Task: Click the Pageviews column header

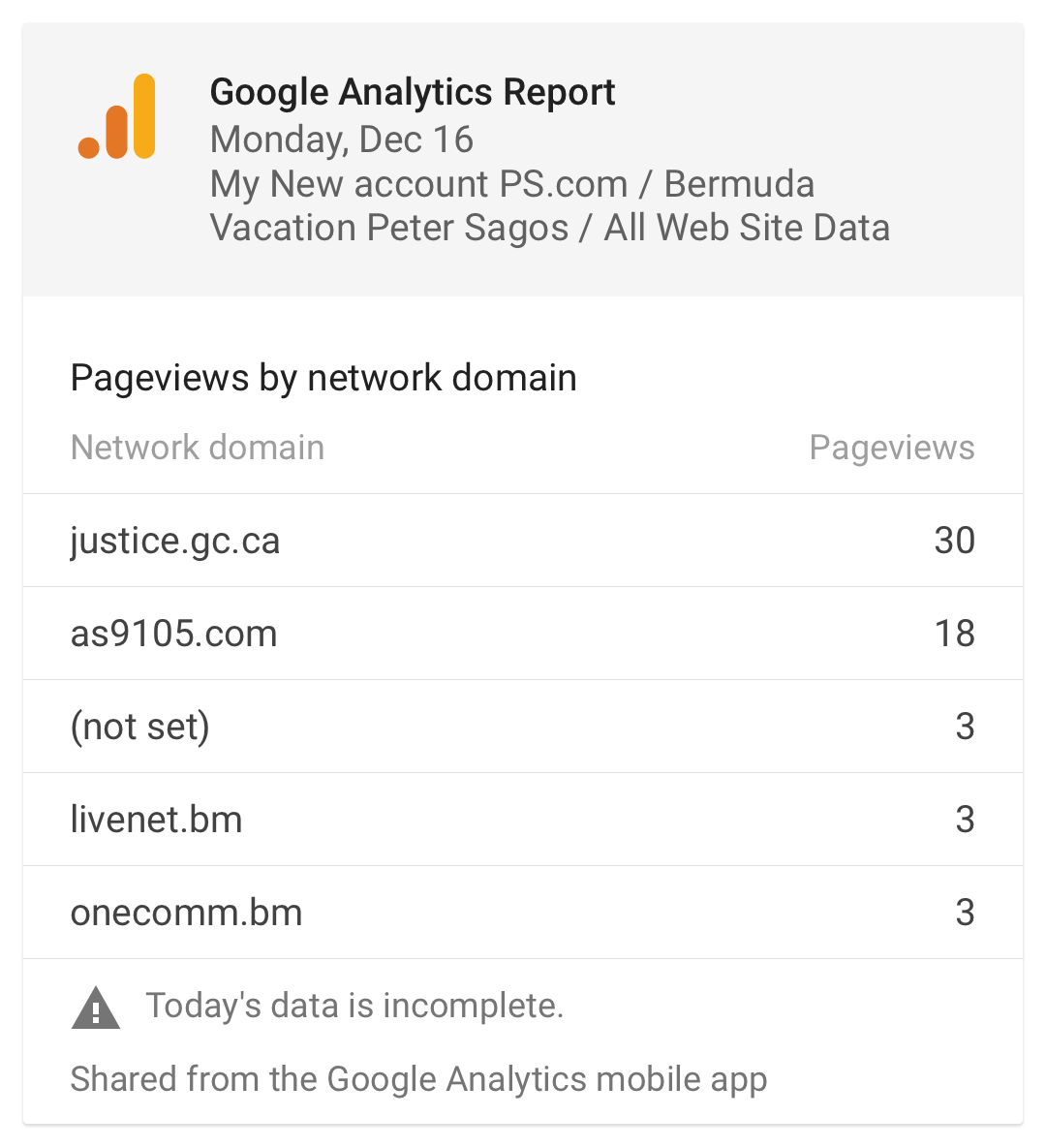Action: tap(891, 448)
